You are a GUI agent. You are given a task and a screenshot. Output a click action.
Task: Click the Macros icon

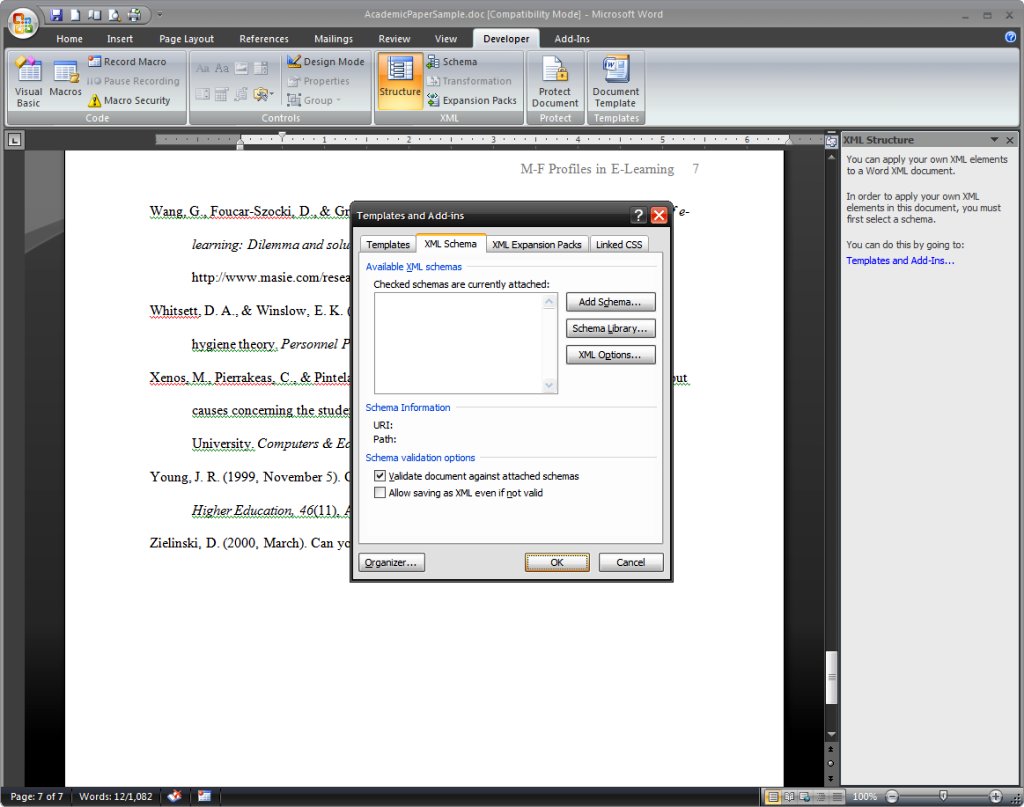66,78
